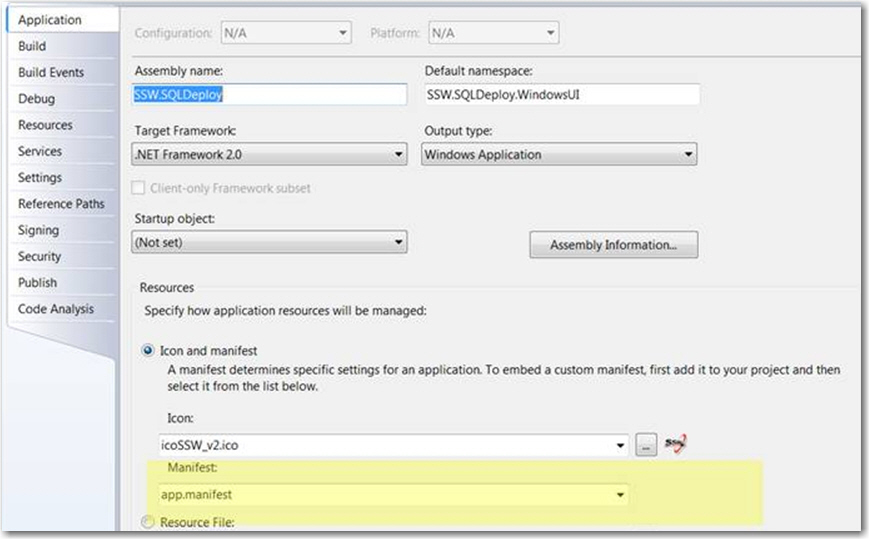Click the SSW icon preview image

(x=677, y=444)
